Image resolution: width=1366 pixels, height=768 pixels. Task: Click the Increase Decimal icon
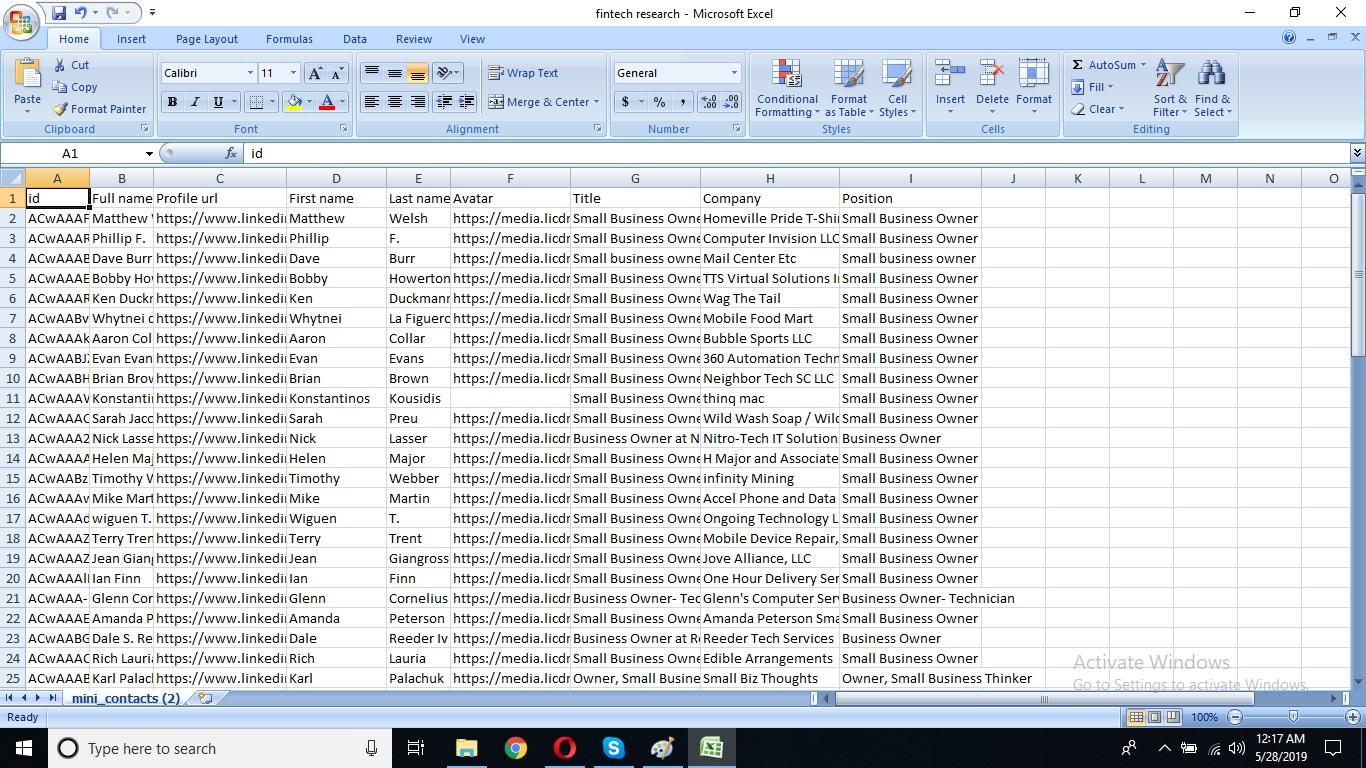707,102
